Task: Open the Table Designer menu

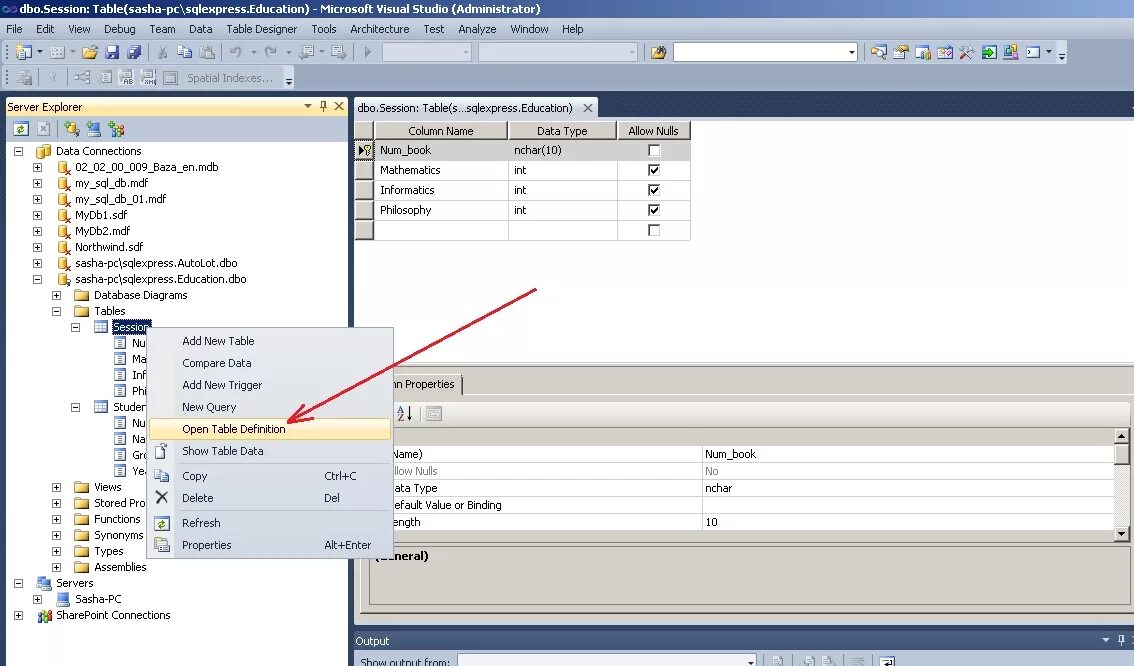Action: tap(261, 29)
